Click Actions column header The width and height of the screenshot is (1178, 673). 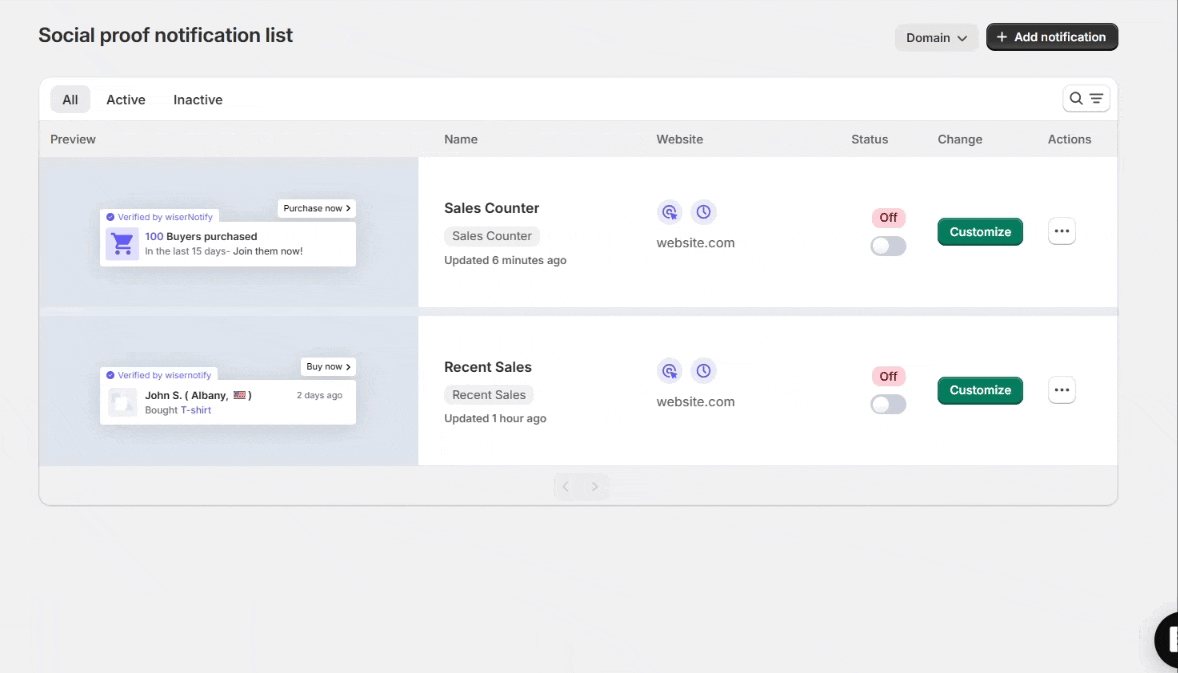tap(1069, 139)
